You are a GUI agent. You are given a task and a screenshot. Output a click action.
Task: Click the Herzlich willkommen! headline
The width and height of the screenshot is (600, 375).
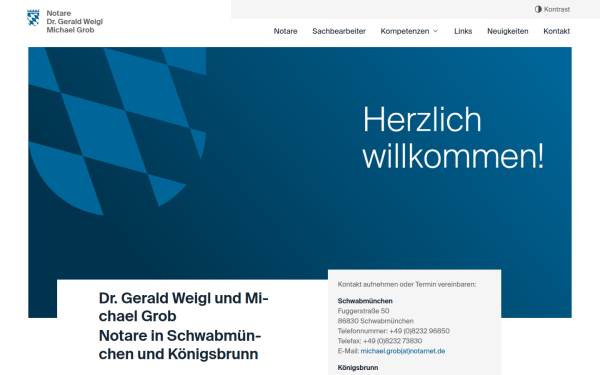pyautogui.click(x=453, y=137)
